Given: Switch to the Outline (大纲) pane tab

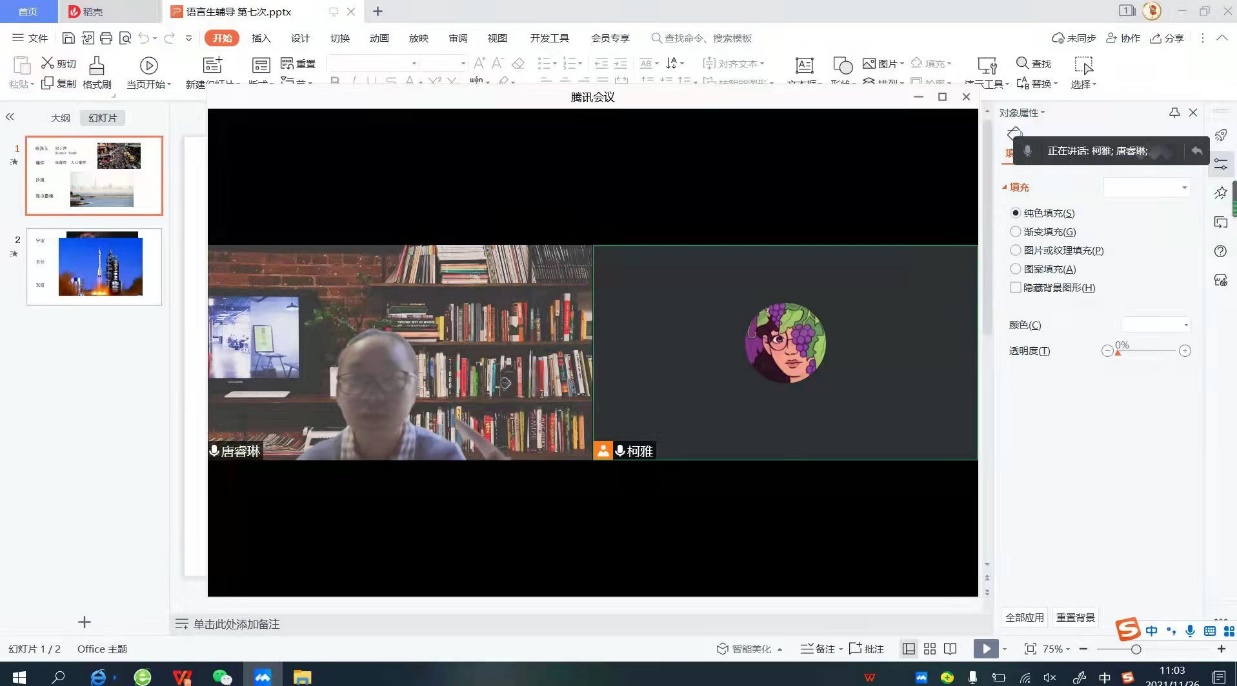Looking at the screenshot, I should [x=61, y=118].
